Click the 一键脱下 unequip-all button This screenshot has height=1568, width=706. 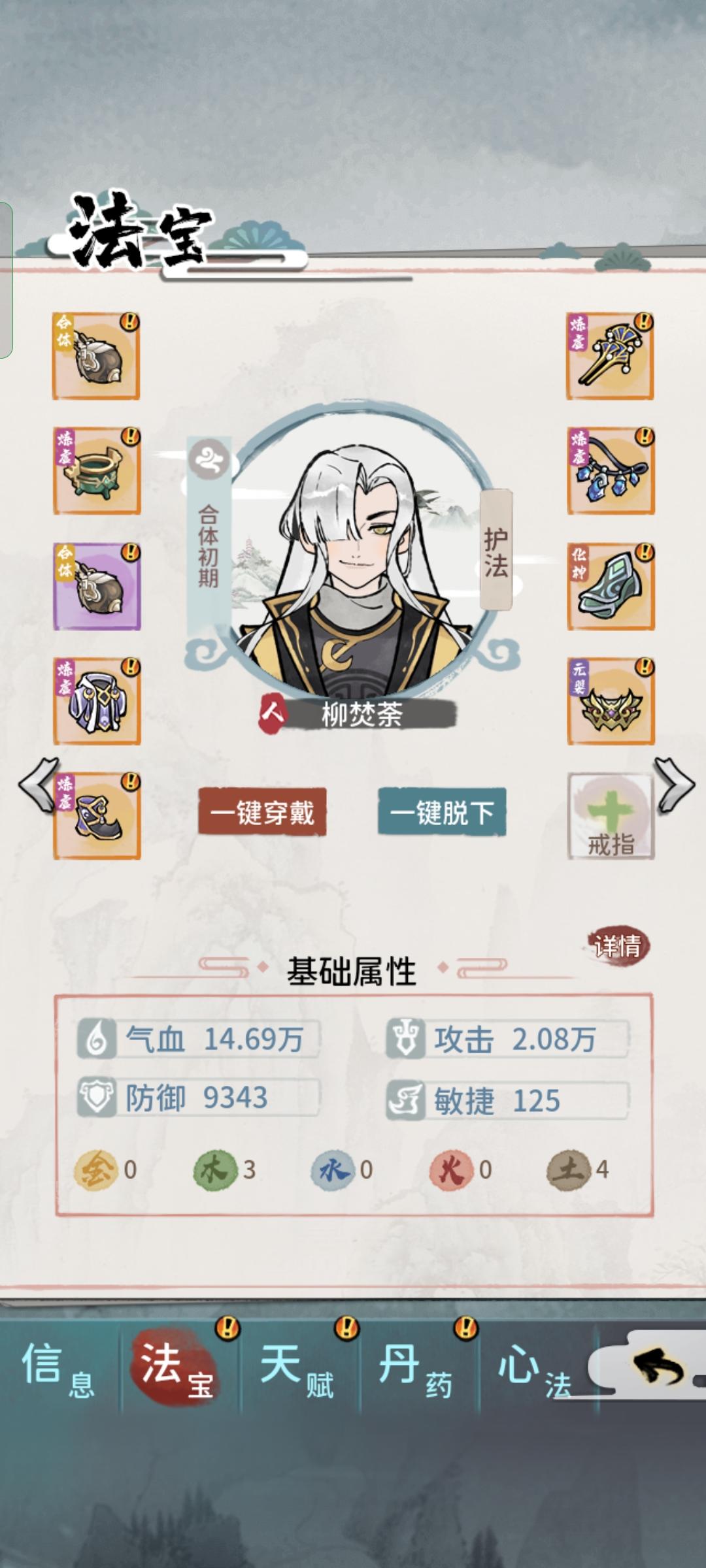pyautogui.click(x=442, y=812)
